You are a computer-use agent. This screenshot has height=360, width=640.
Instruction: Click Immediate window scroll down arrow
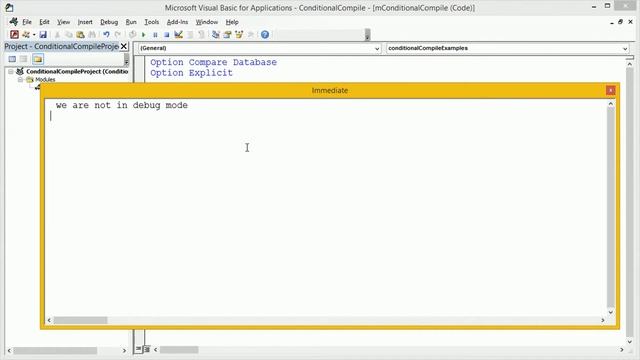[x=611, y=312]
